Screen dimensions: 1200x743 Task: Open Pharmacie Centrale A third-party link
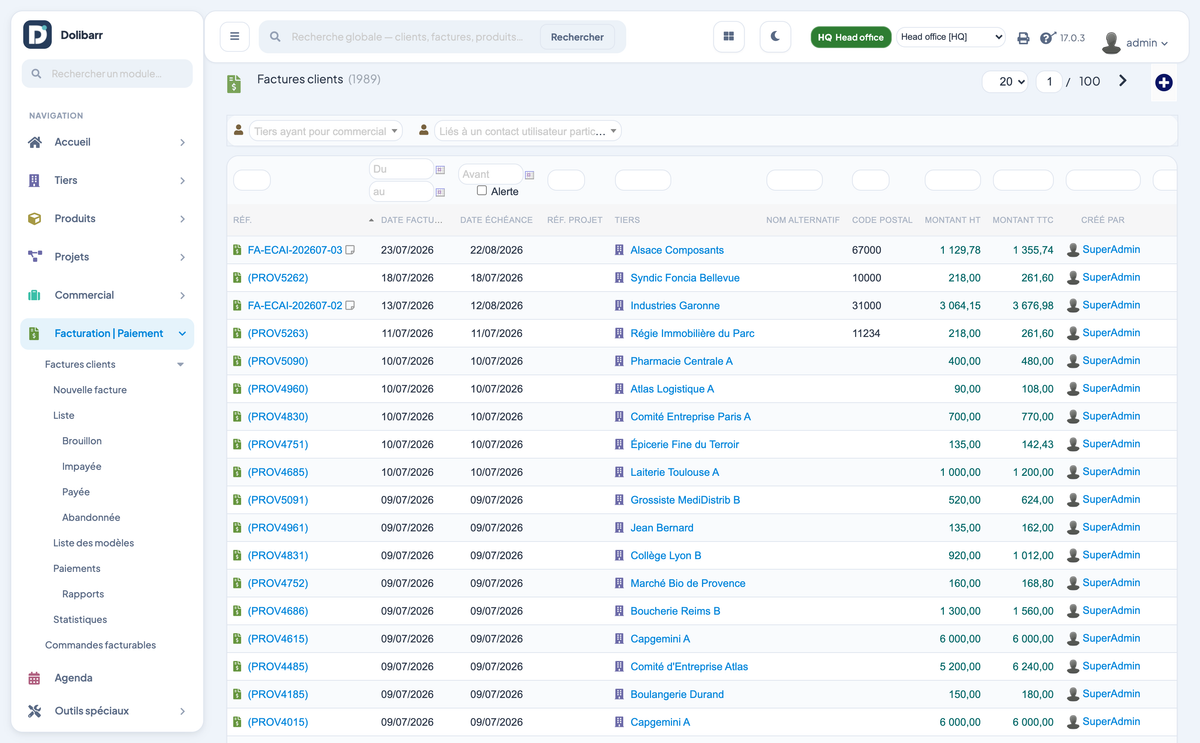681,361
